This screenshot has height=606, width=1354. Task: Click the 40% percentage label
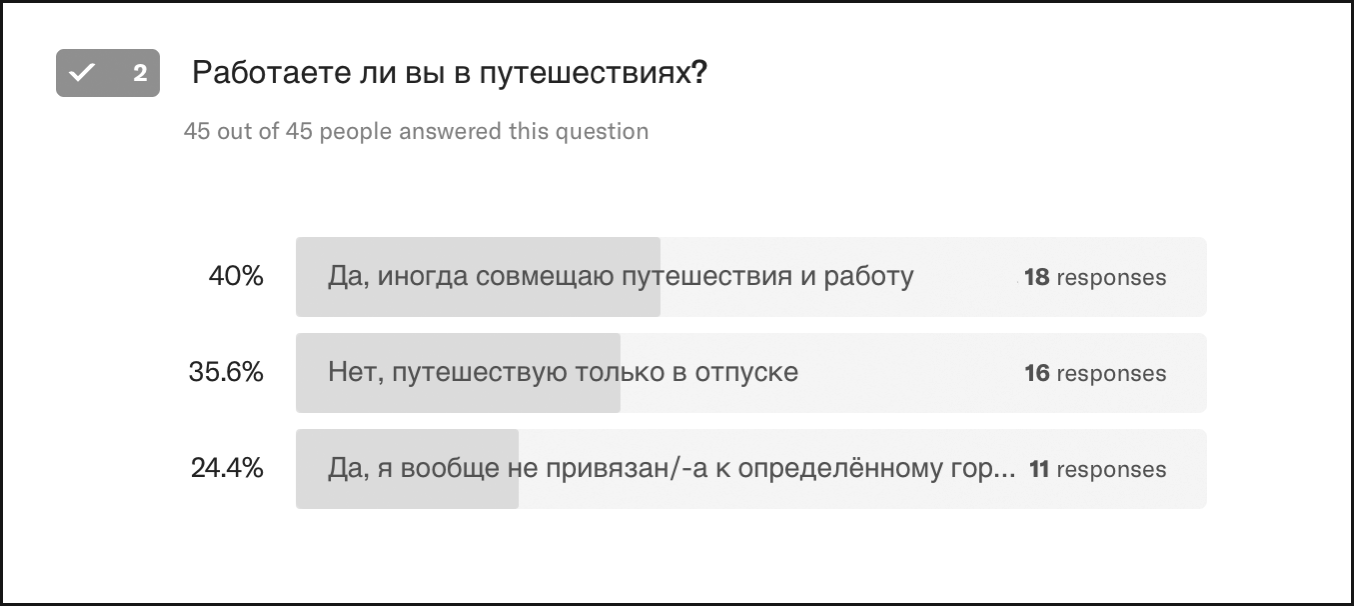click(x=236, y=277)
